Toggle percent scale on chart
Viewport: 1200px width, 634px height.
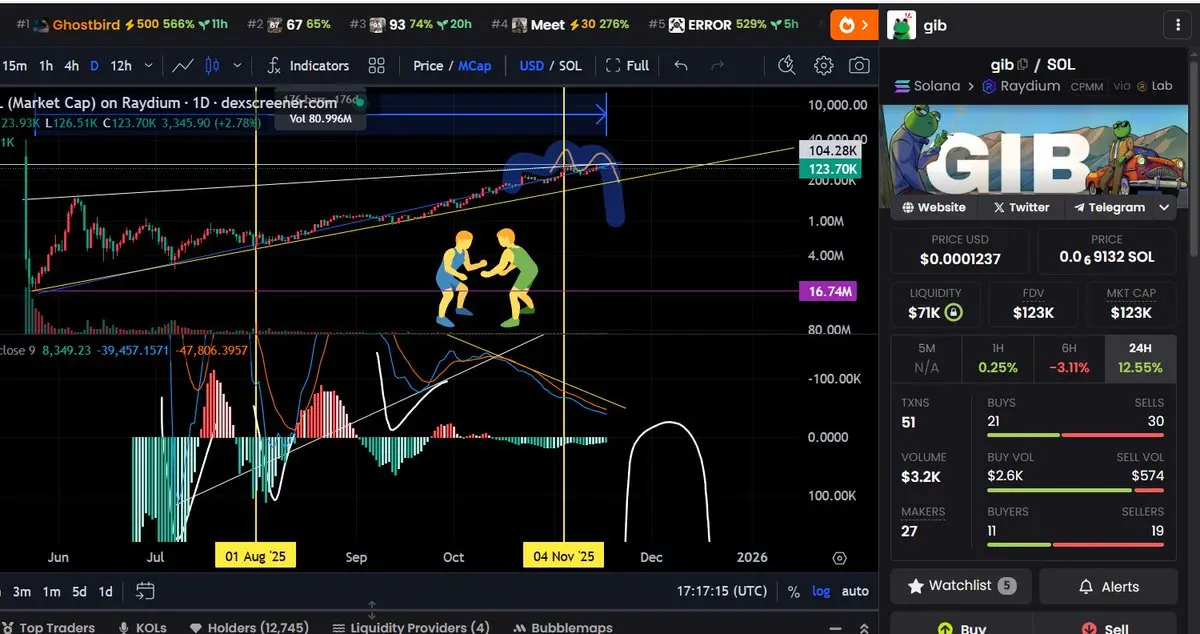click(x=793, y=591)
